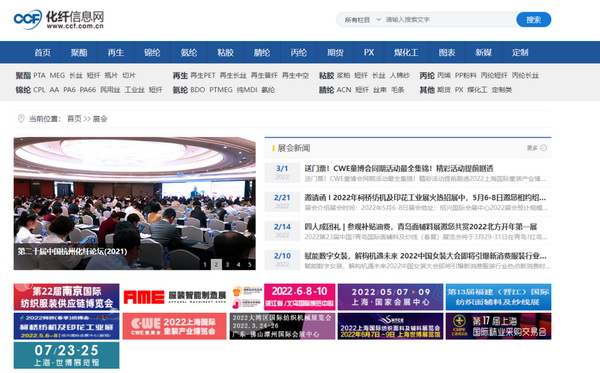Open the 期货 navigation menu item

[335, 52]
